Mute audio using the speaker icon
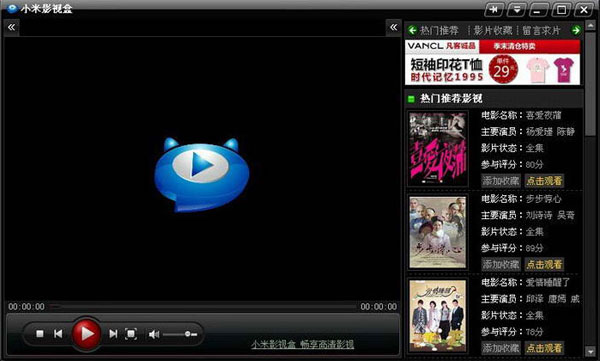The height and width of the screenshot is (361, 600). pos(154,335)
